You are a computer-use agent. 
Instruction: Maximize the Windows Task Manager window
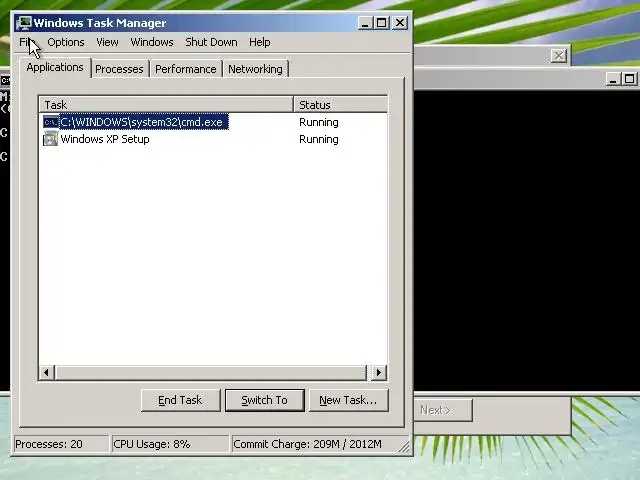382,23
